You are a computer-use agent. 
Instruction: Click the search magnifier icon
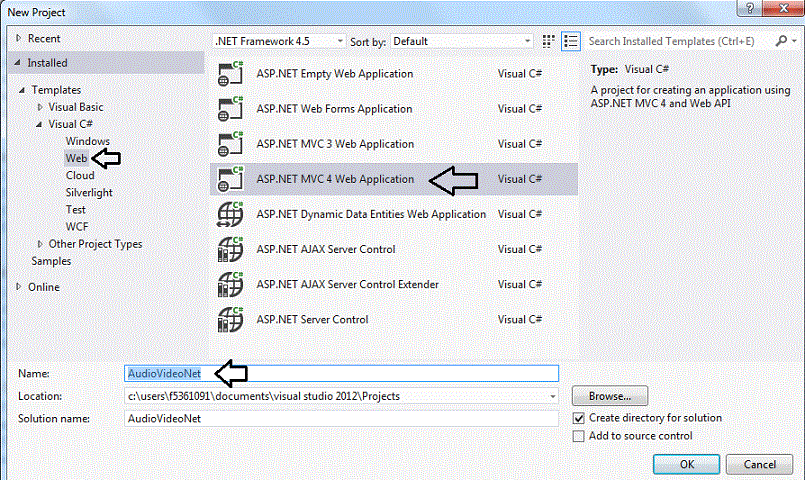tap(781, 41)
